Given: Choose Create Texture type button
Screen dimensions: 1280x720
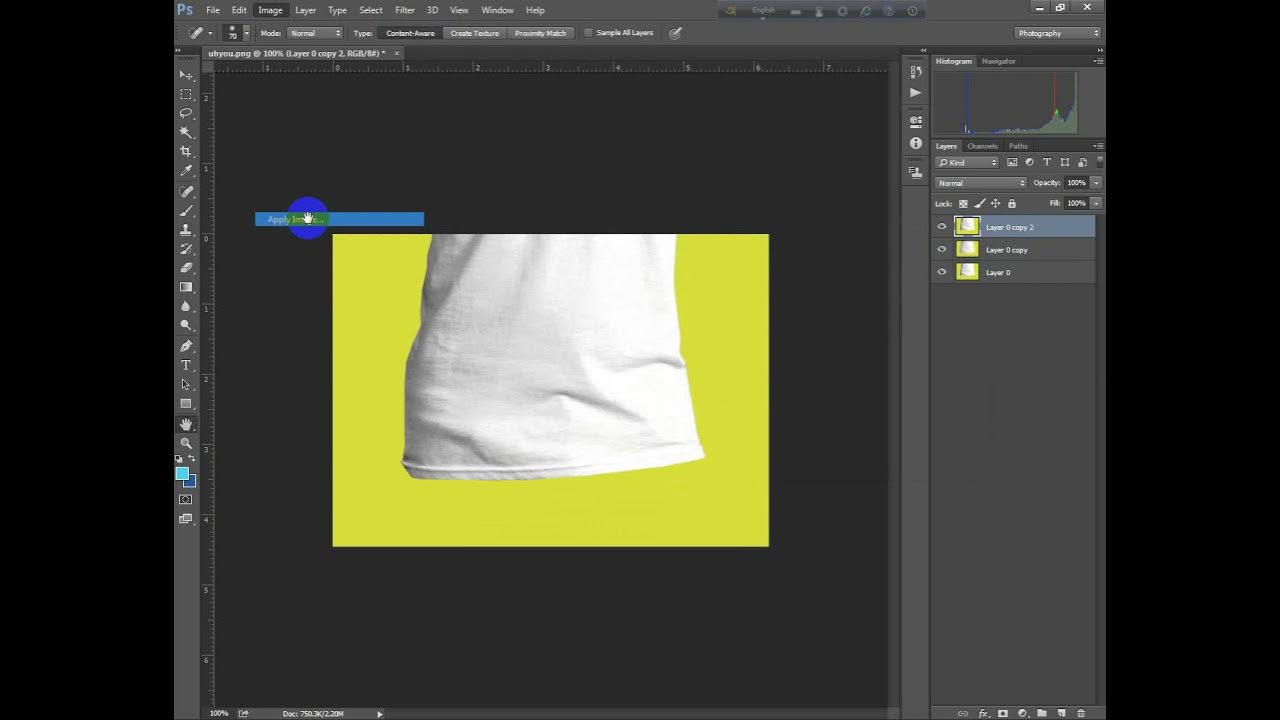Looking at the screenshot, I should point(474,33).
